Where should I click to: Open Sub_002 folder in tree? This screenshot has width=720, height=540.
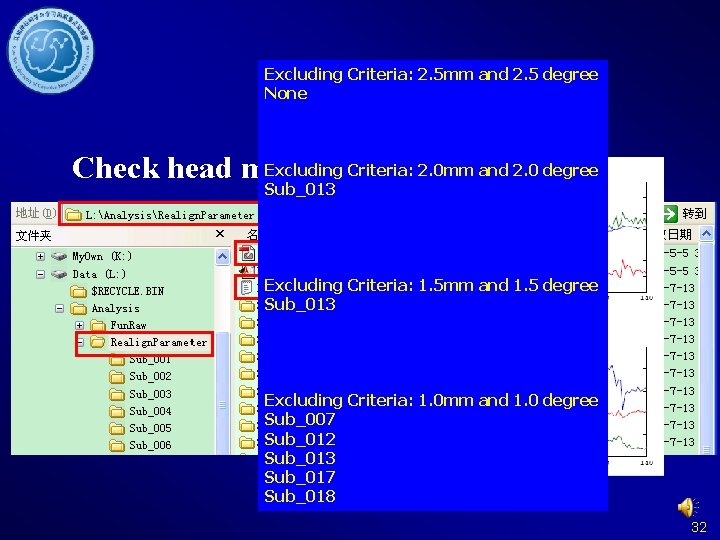(x=150, y=377)
